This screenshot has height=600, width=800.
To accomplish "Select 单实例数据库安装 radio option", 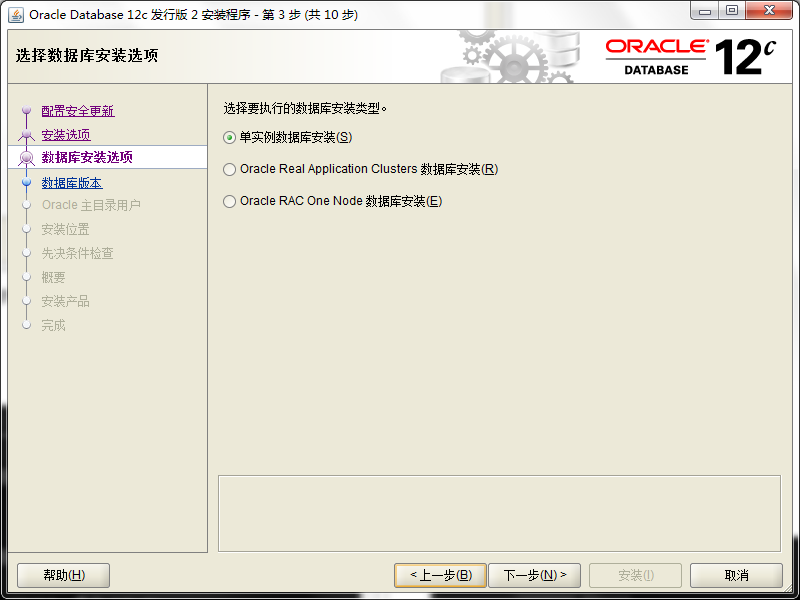I will pos(288,137).
